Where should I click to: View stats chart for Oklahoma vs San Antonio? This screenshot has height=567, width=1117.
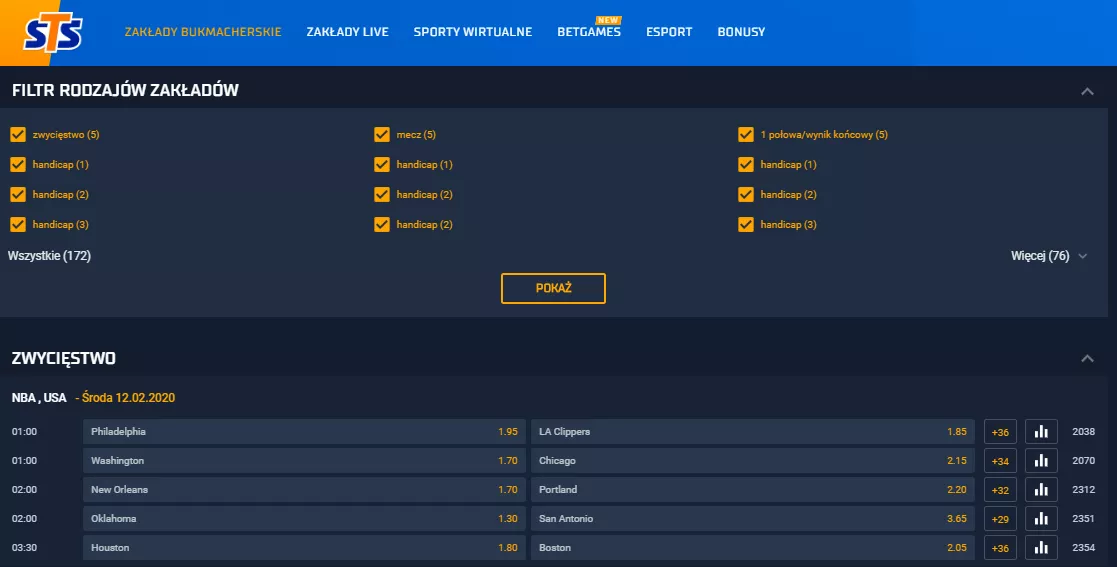point(1041,519)
